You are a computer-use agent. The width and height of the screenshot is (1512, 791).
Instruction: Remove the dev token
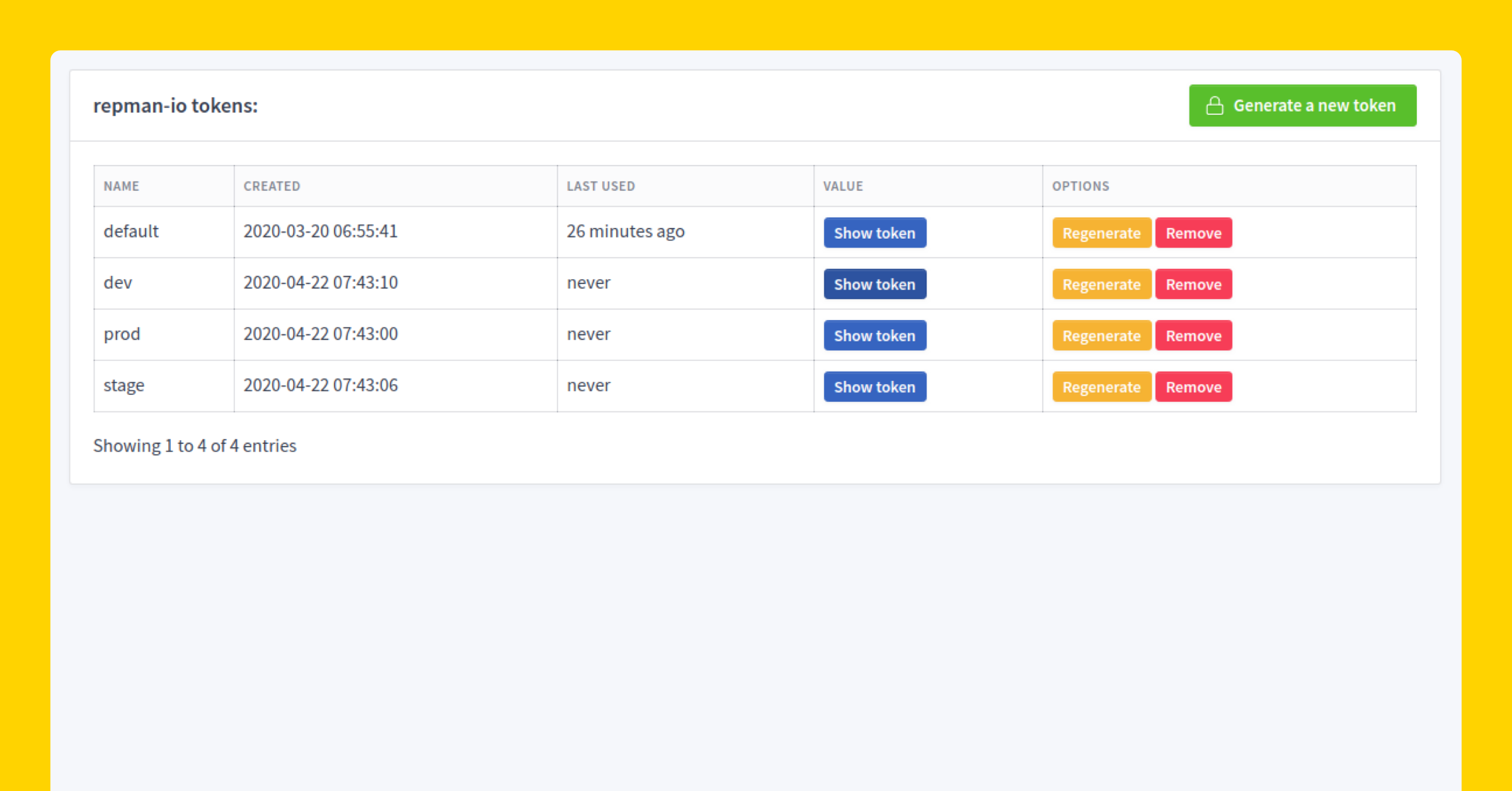click(1193, 284)
